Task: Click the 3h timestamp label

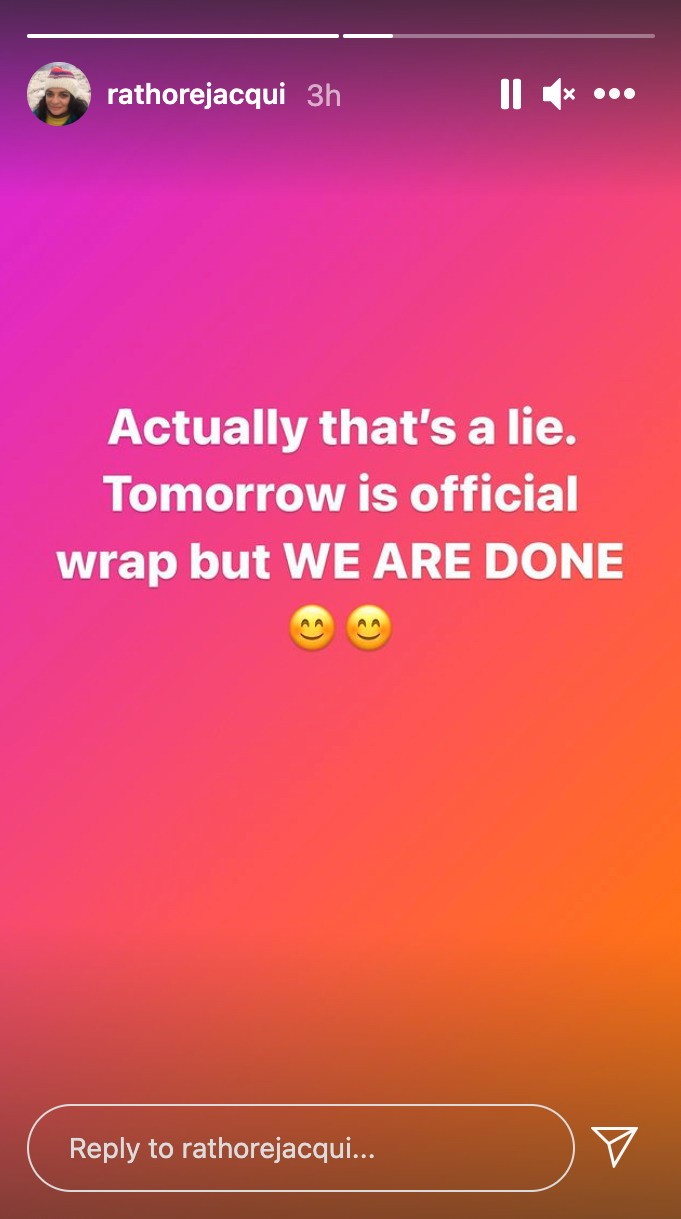Action: click(x=324, y=95)
